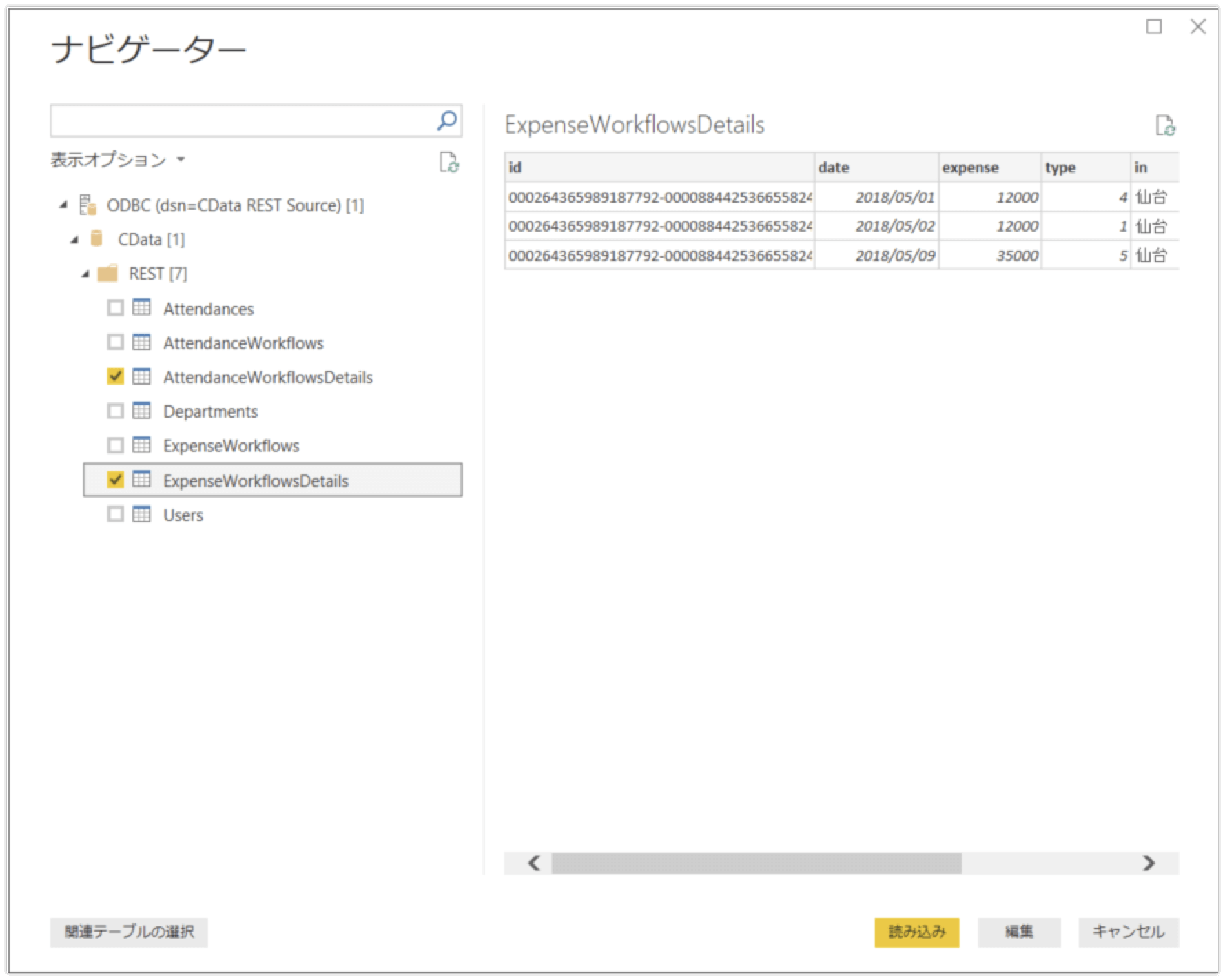The width and height of the screenshot is (1225, 980).
Task: Open the 表示オプション dropdown
Action: click(x=118, y=160)
